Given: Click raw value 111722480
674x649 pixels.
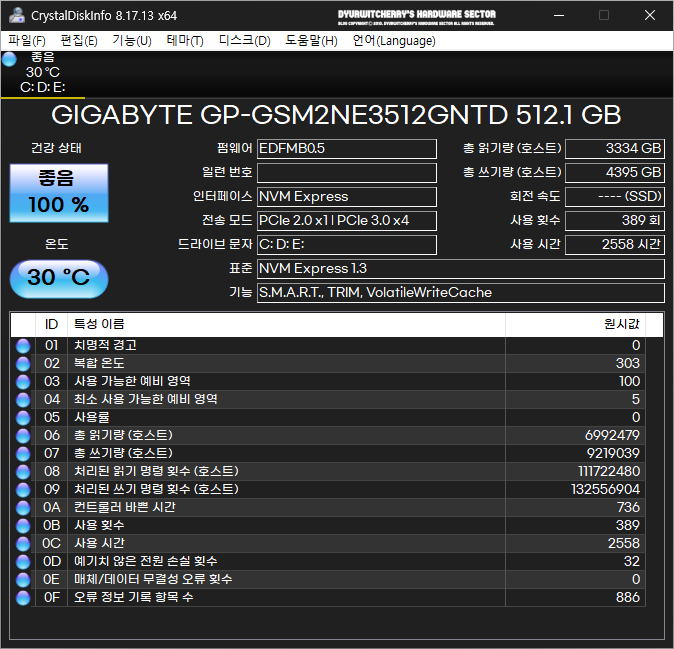Looking at the screenshot, I should pos(609,471).
